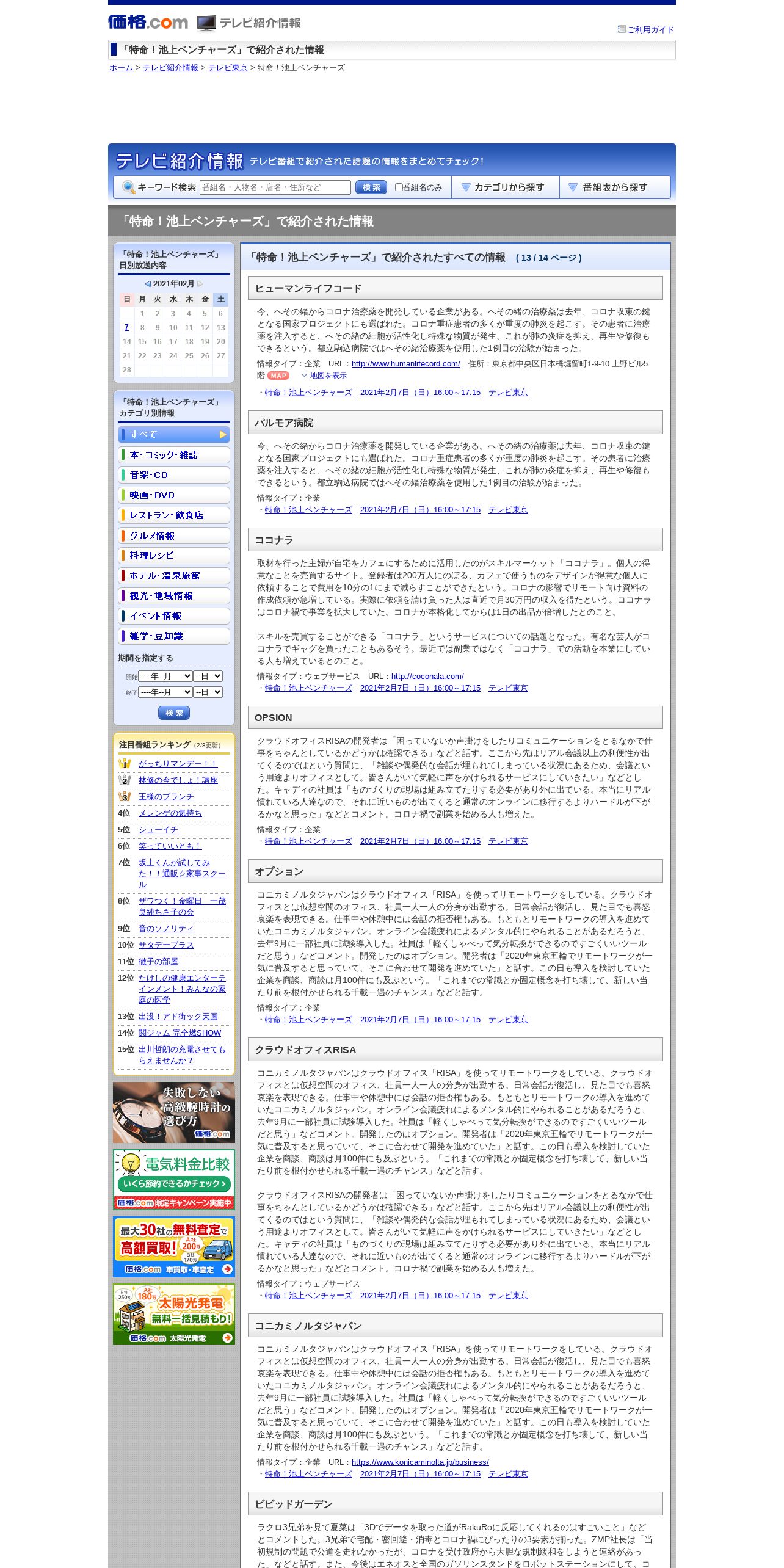Click broadcast date link under ココナラ entry
This screenshot has height=1568, width=784.
(x=420, y=688)
